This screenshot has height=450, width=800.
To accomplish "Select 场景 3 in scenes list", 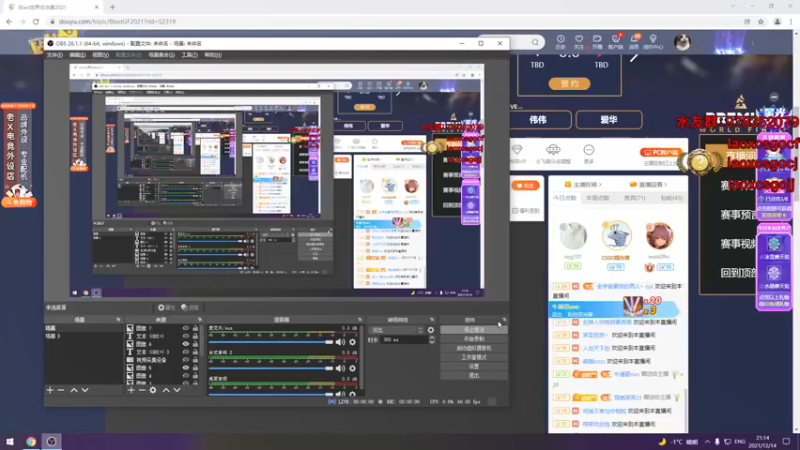I will click(84, 336).
